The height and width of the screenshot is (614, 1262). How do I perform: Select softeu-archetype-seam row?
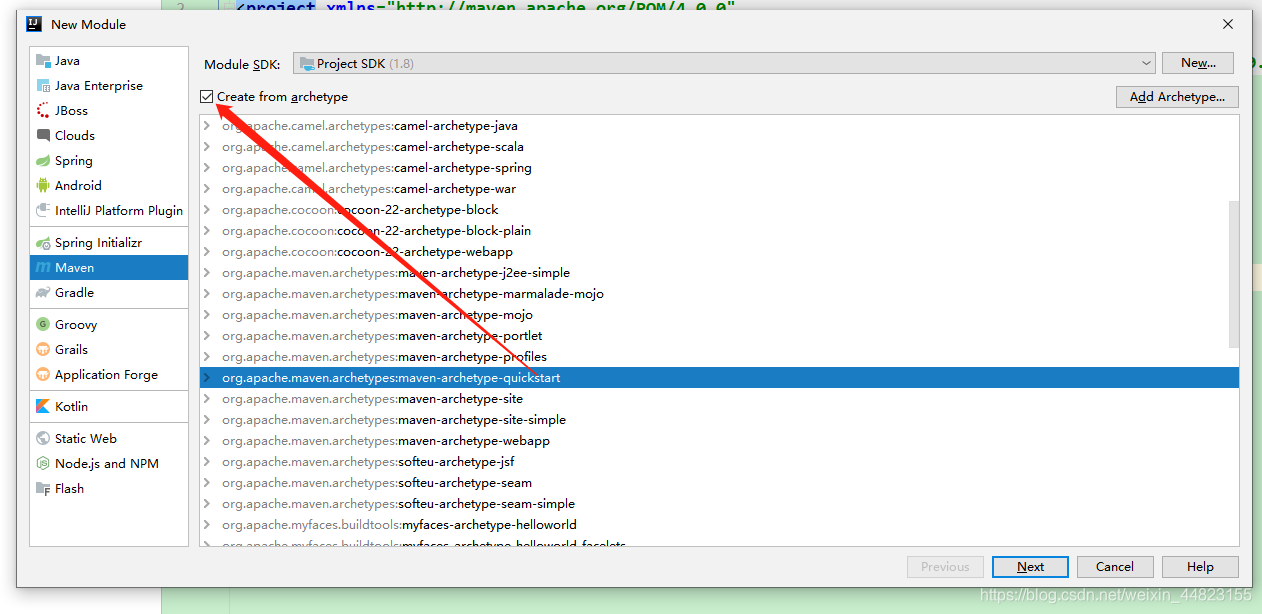click(720, 483)
